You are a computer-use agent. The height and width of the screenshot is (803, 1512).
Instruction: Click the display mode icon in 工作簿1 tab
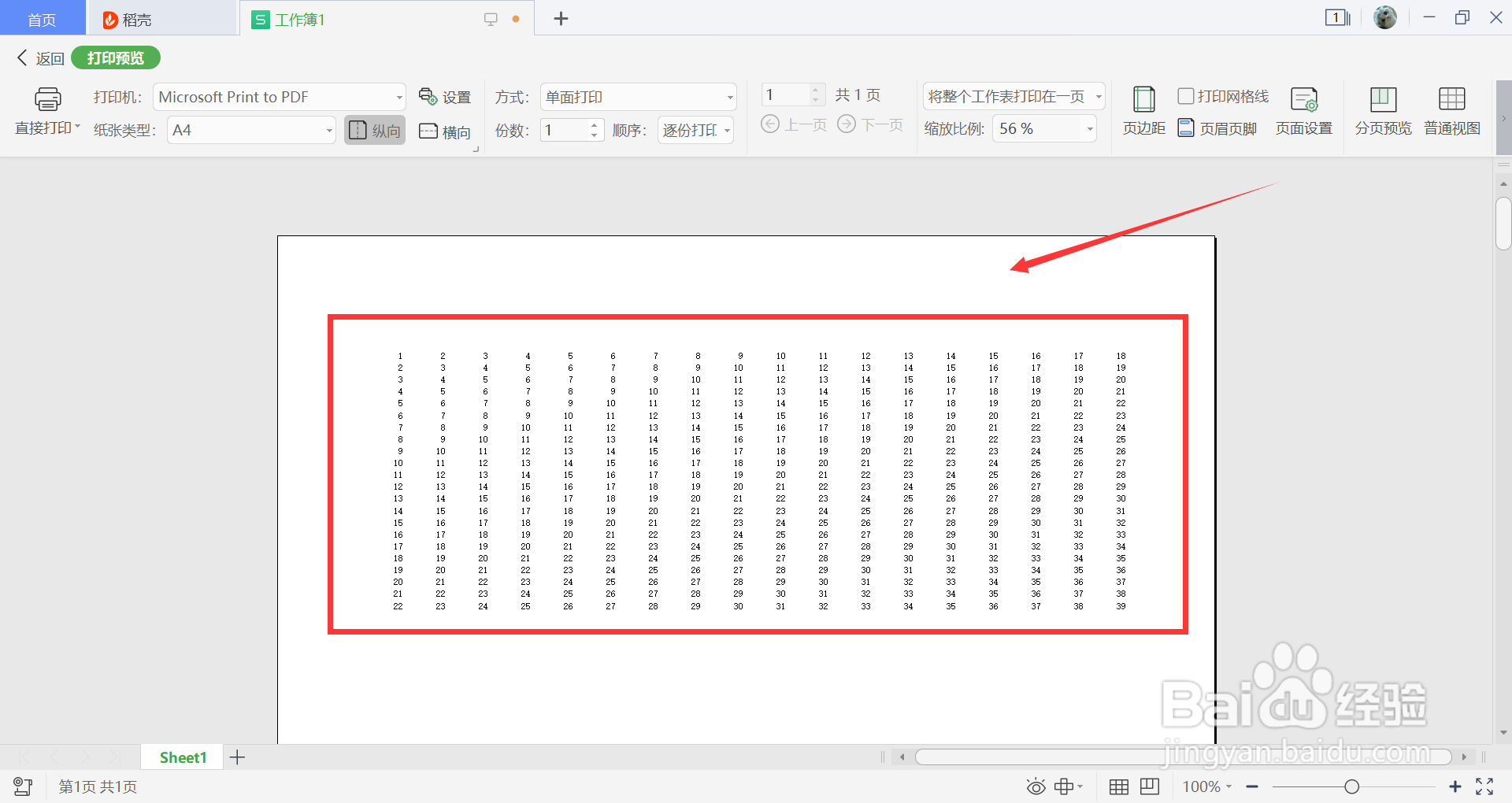(x=491, y=20)
